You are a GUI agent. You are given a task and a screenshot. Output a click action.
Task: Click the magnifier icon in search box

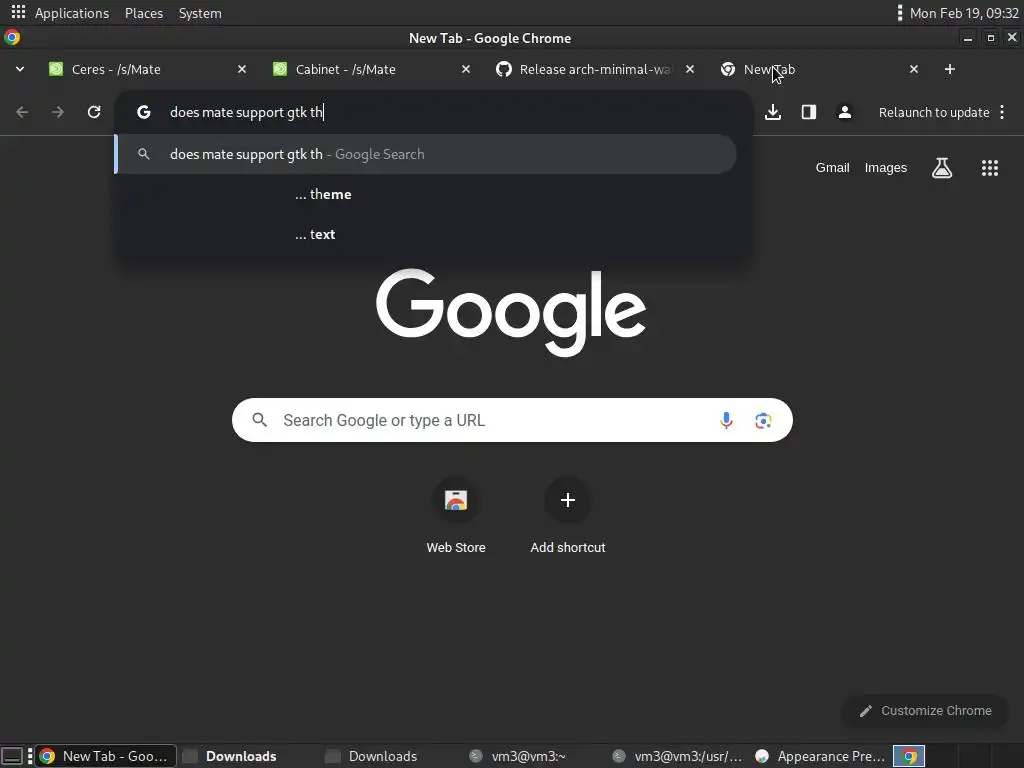[259, 420]
